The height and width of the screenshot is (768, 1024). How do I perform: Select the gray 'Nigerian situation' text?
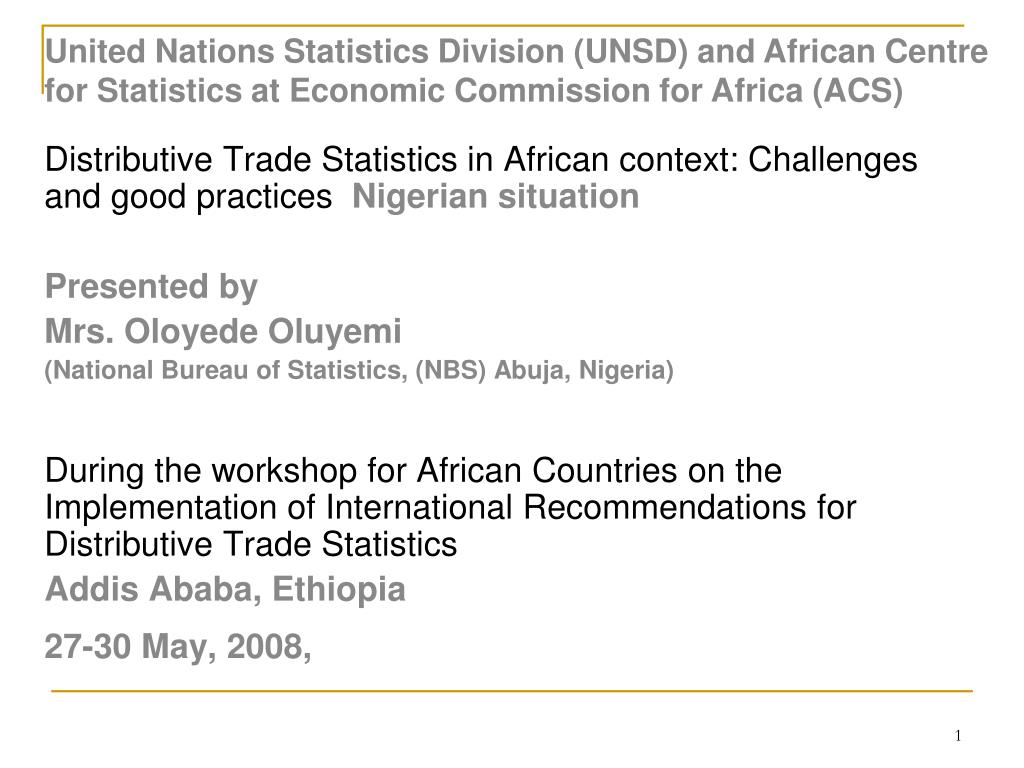point(496,197)
